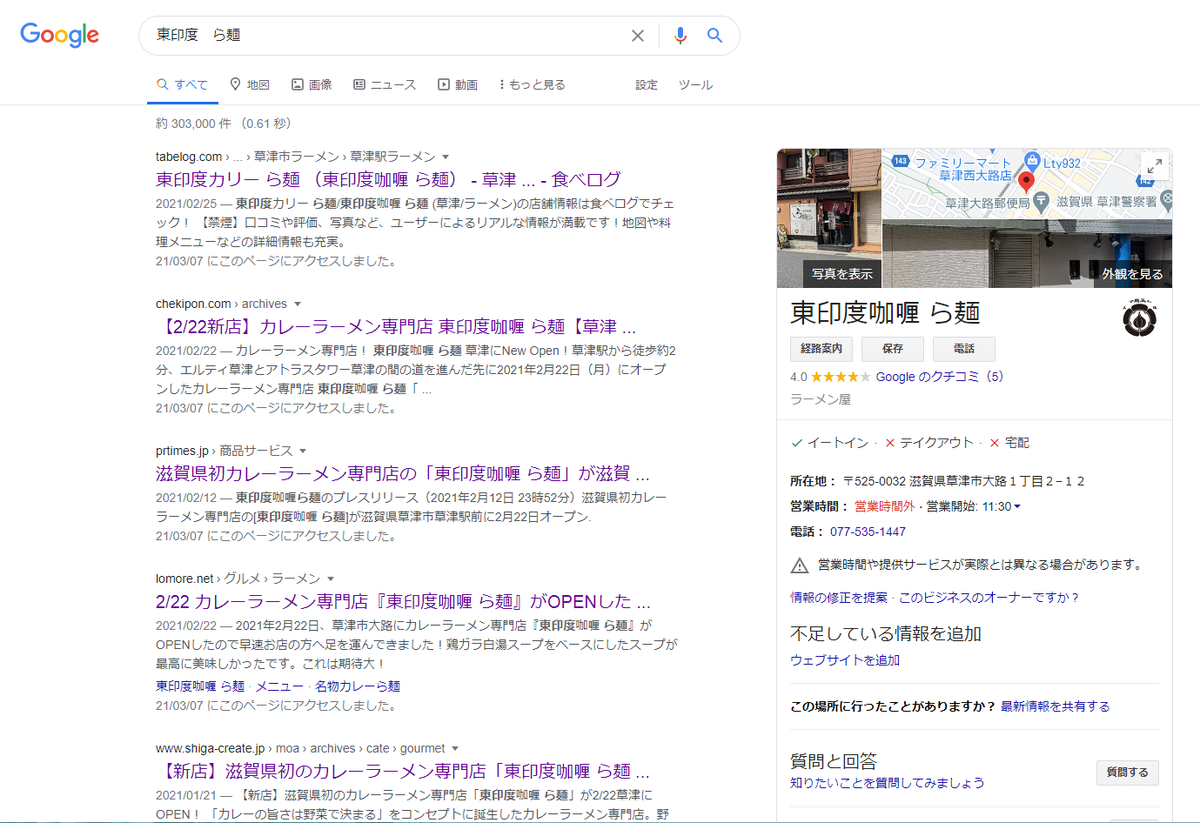Image resolution: width=1200 pixels, height=823 pixels.
Task: Click the メニュー sitelink under lomore result
Action: [279, 686]
